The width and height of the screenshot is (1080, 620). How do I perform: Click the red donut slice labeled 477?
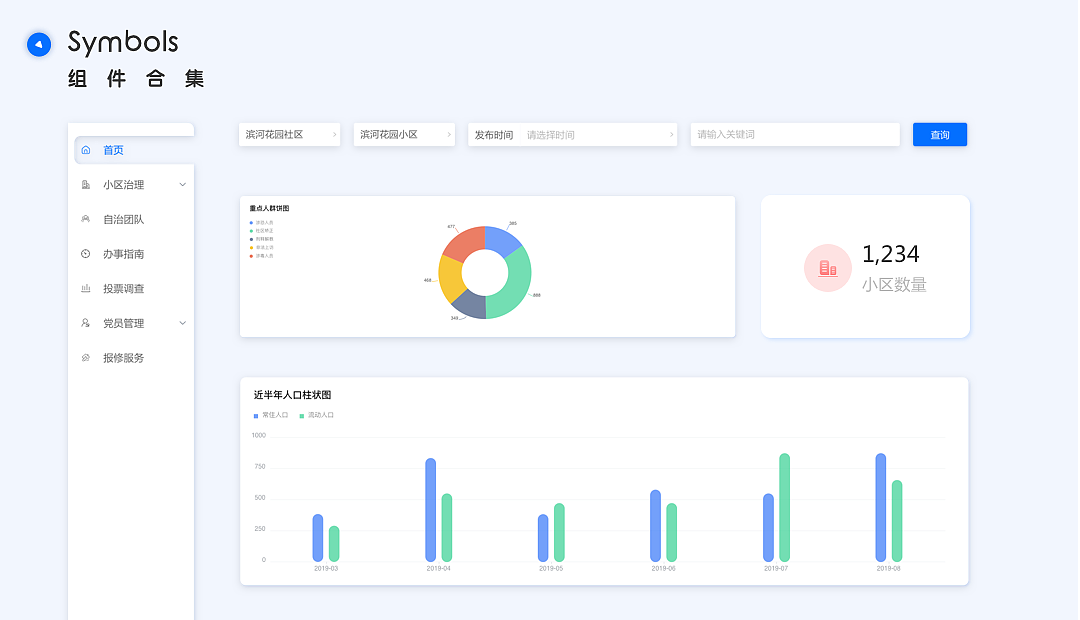pos(464,242)
